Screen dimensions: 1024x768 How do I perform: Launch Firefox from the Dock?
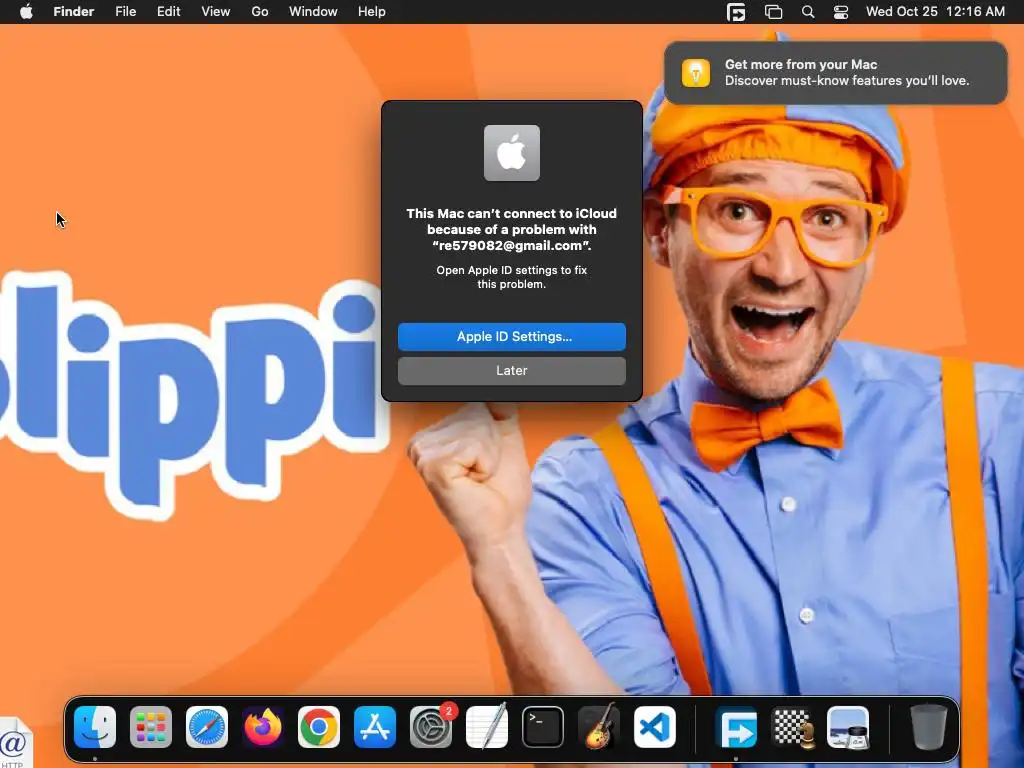pyautogui.click(x=263, y=726)
